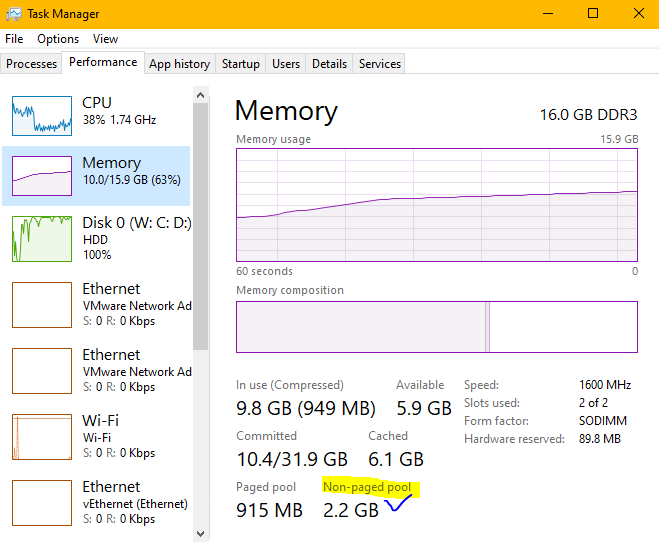Open the Options menu
Screen dimensions: 659x543
[x=58, y=39]
